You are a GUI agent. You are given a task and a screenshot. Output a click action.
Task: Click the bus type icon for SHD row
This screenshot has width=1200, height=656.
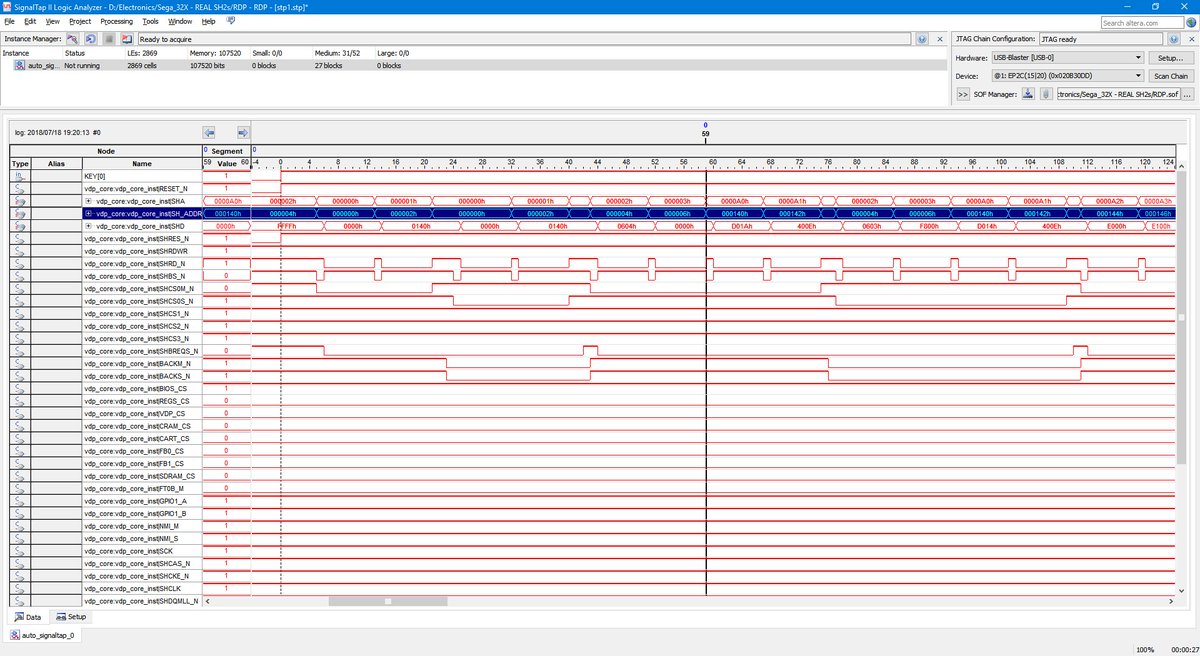point(20,226)
